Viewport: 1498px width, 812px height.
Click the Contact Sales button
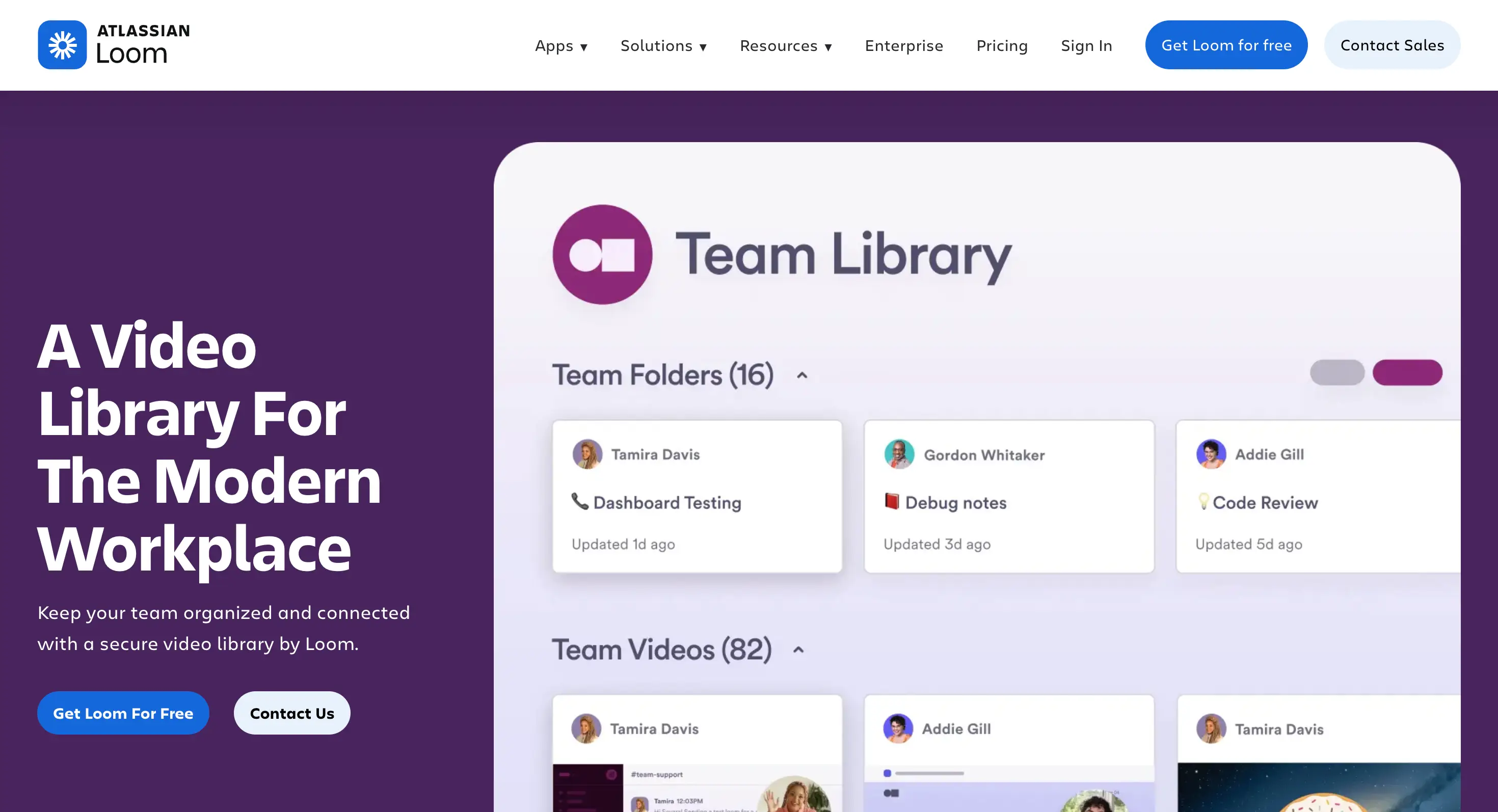point(1392,45)
